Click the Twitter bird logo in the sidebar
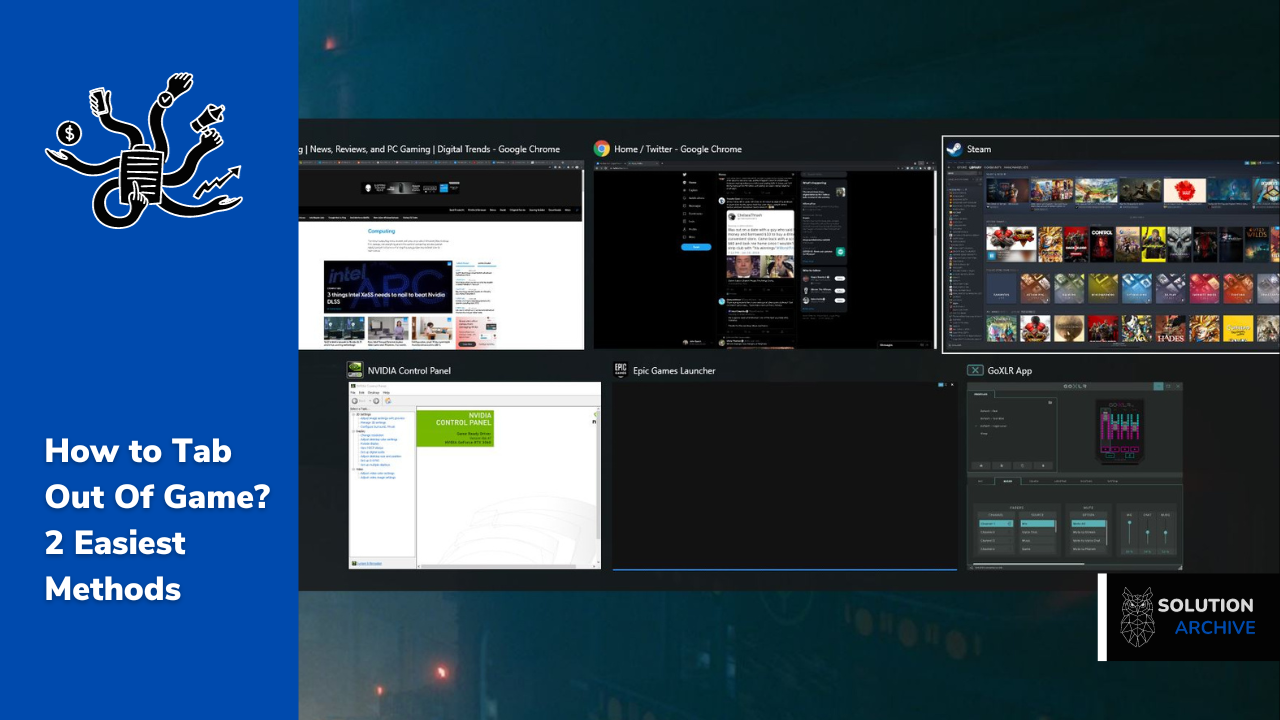1280x720 pixels. point(685,172)
